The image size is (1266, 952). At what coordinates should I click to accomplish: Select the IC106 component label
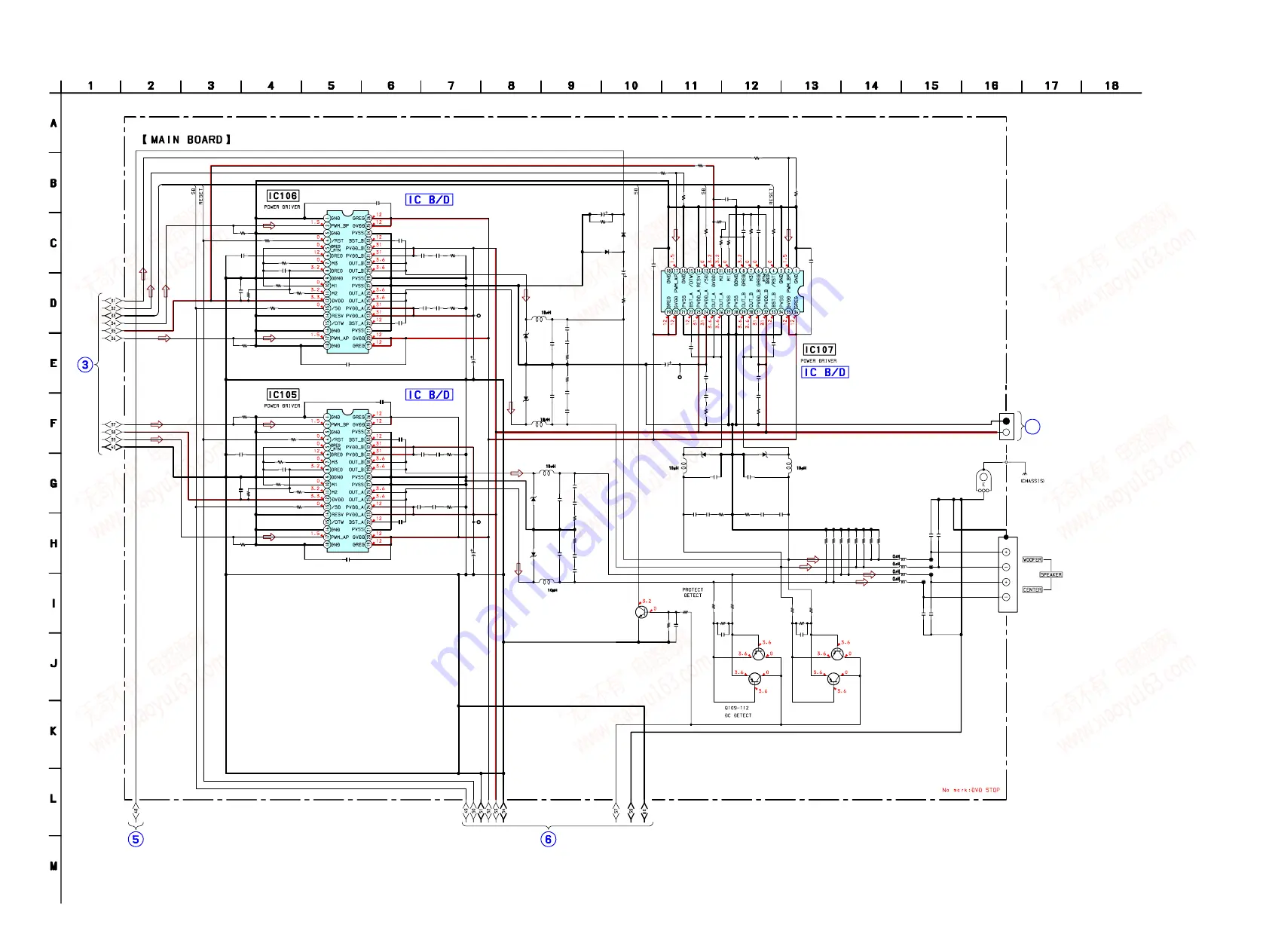(x=283, y=196)
